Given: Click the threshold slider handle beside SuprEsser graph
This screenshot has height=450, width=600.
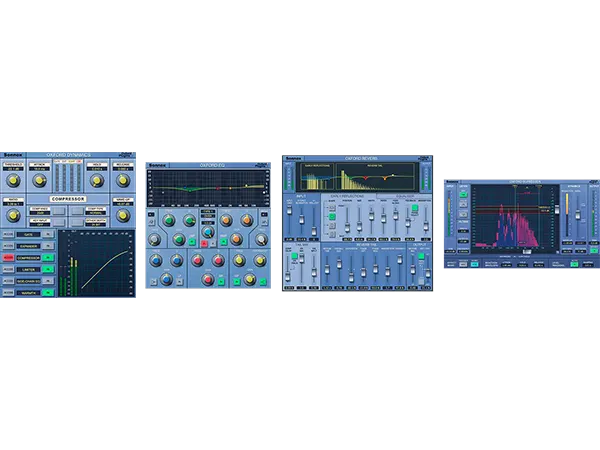Looking at the screenshot, I should click(x=557, y=209).
